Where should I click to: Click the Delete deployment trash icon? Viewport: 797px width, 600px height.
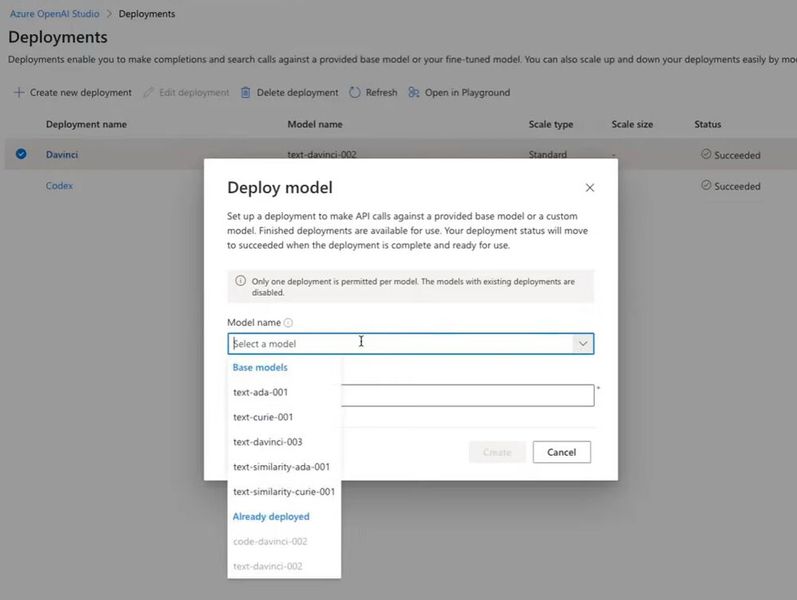click(246, 93)
